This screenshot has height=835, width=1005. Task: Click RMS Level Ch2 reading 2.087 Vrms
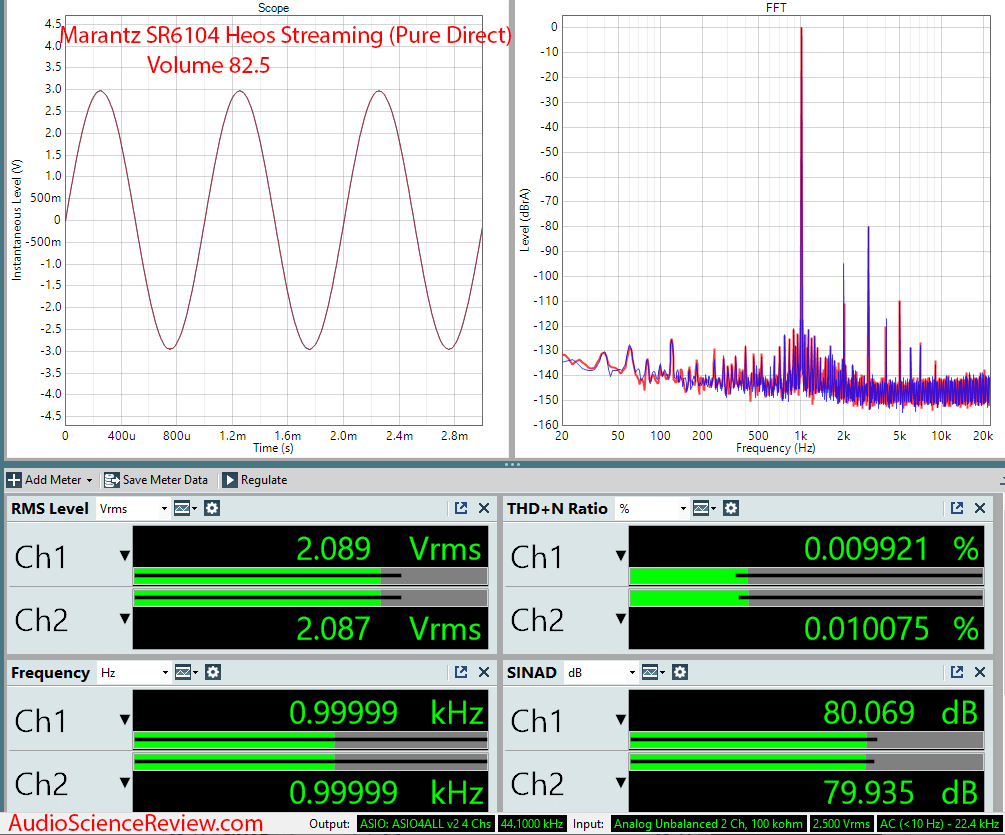coord(388,629)
